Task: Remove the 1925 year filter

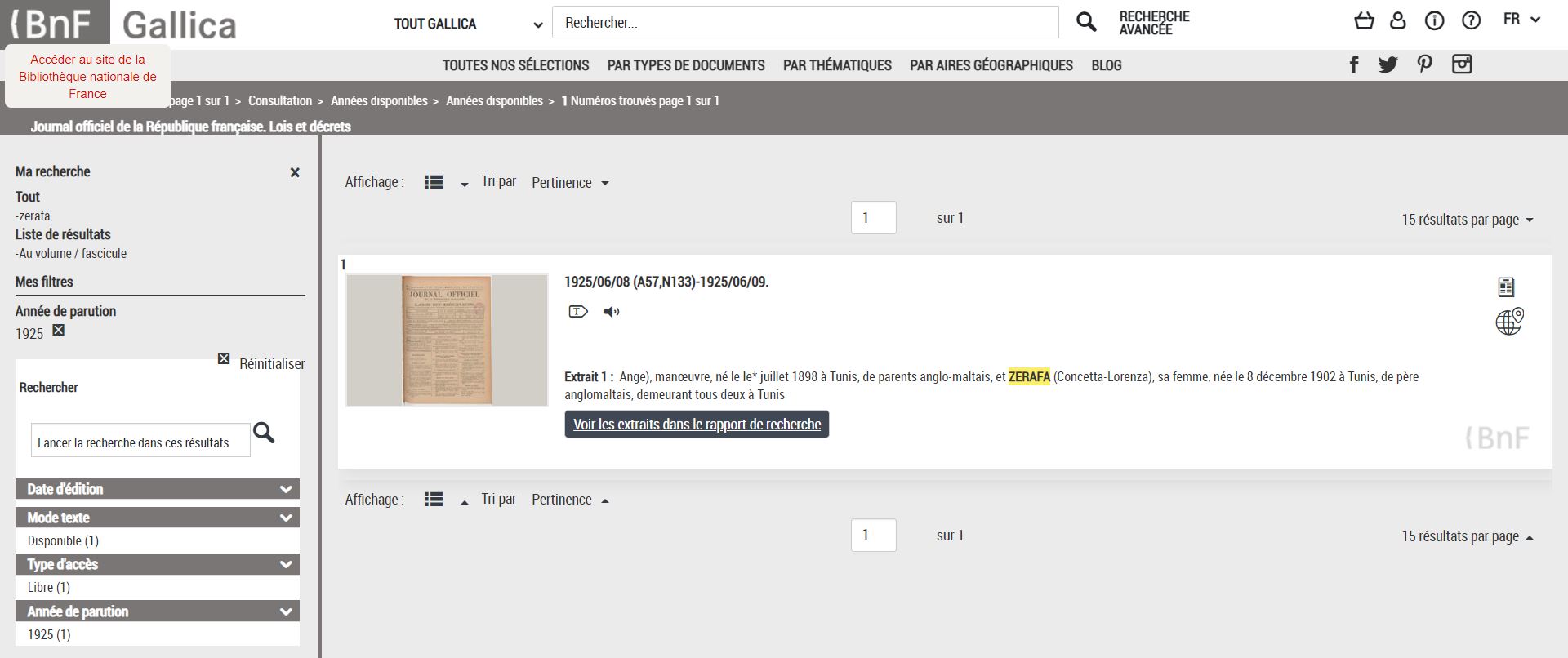Action: (58, 330)
